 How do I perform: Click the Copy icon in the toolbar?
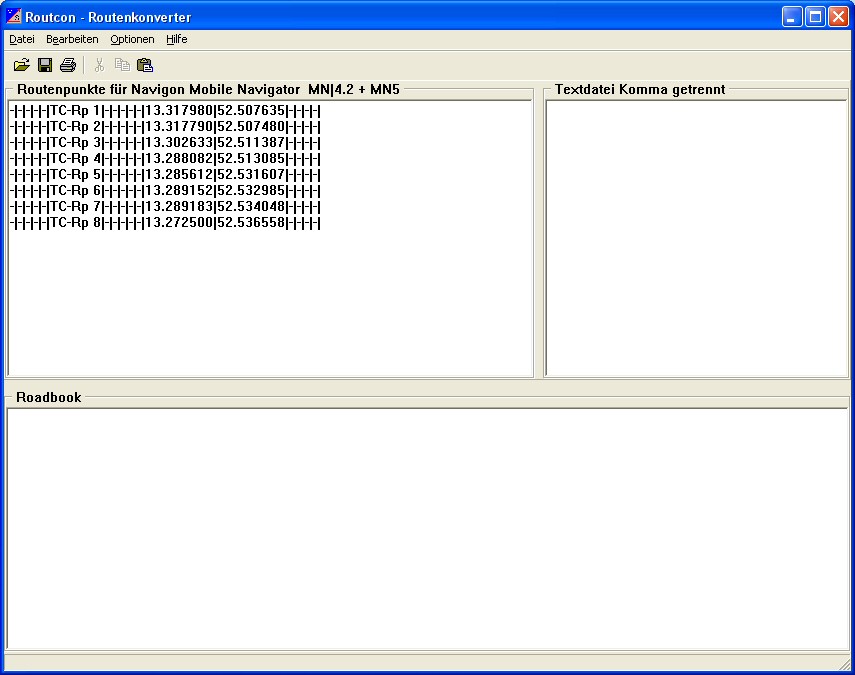(122, 65)
